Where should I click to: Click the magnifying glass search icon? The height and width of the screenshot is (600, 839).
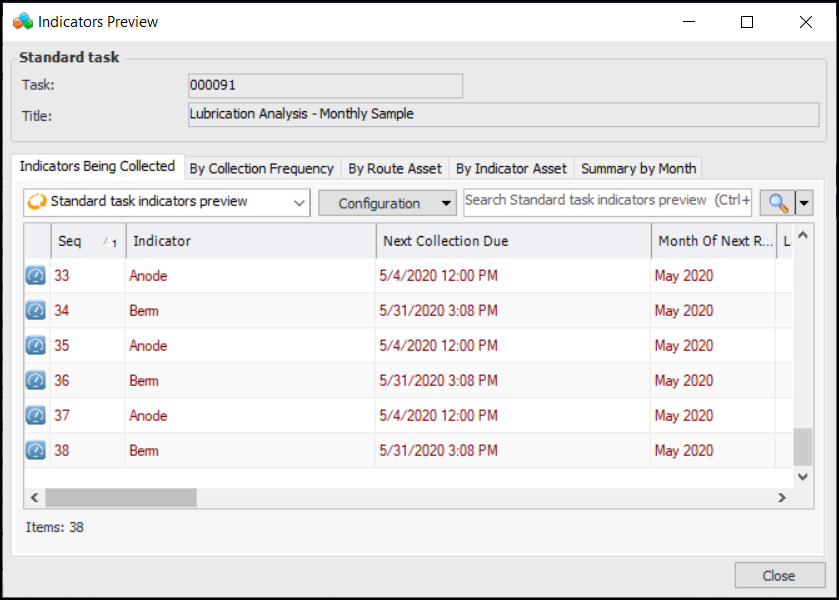[x=777, y=203]
